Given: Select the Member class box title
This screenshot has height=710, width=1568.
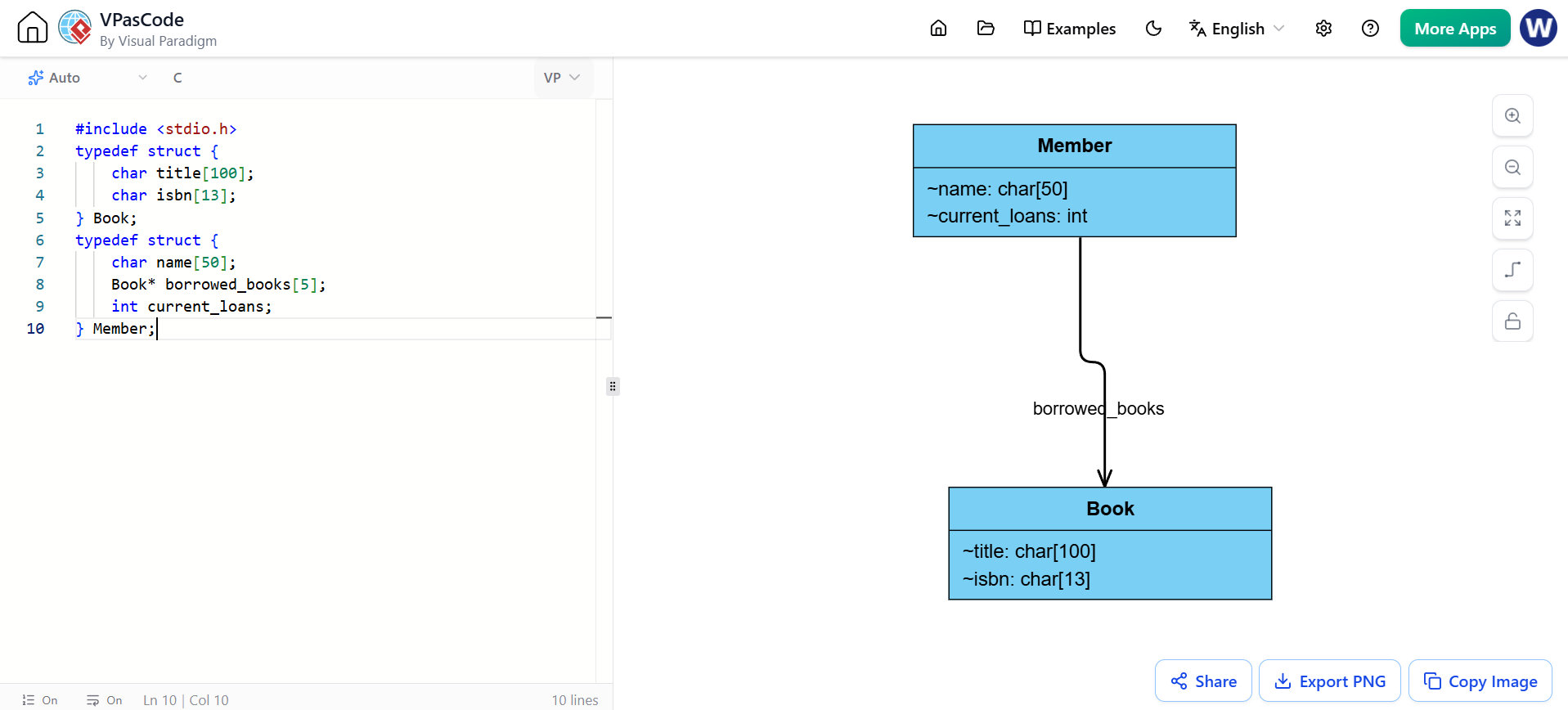Looking at the screenshot, I should point(1074,146).
